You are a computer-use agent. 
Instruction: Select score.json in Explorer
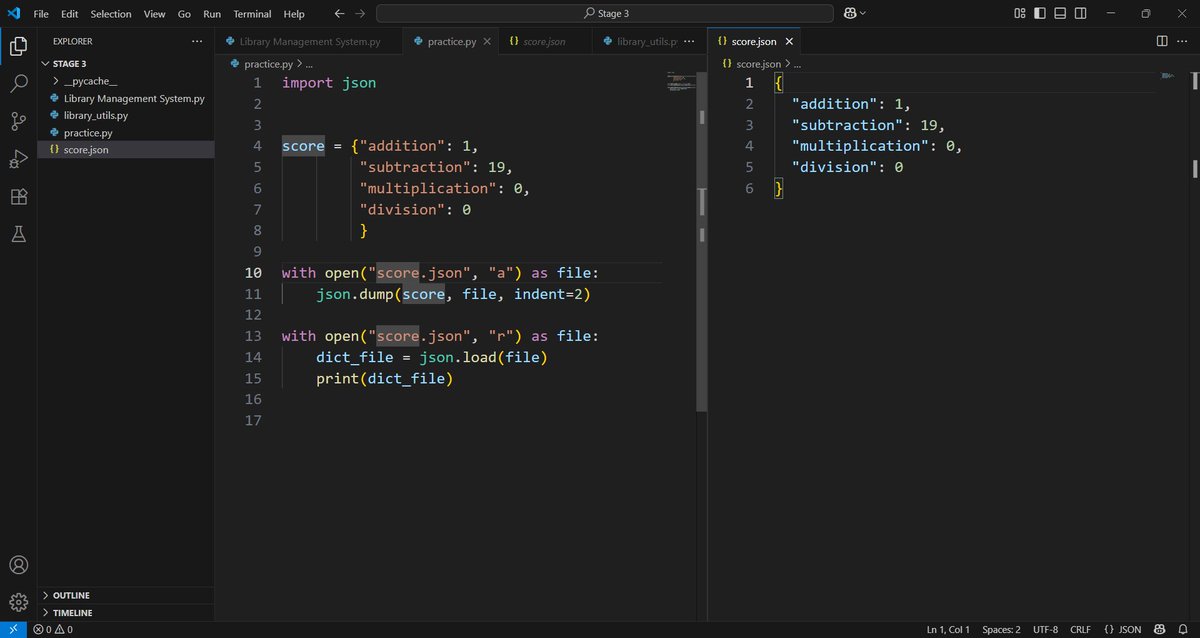[125, 149]
